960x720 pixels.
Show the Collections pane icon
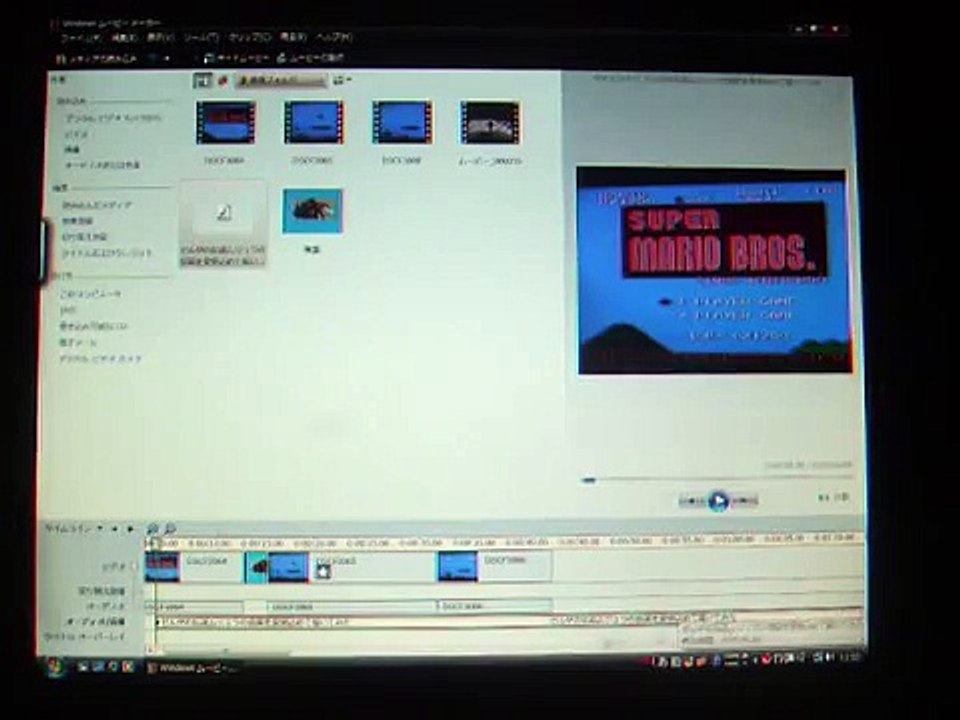223,80
